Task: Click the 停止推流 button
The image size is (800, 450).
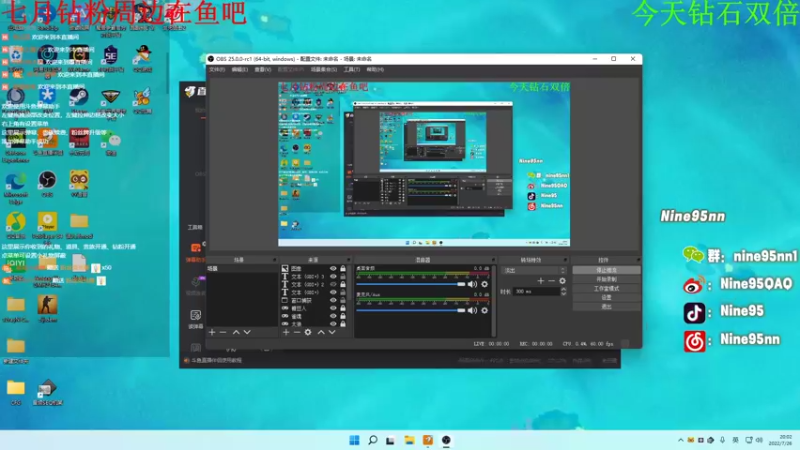Action: pyautogui.click(x=606, y=270)
